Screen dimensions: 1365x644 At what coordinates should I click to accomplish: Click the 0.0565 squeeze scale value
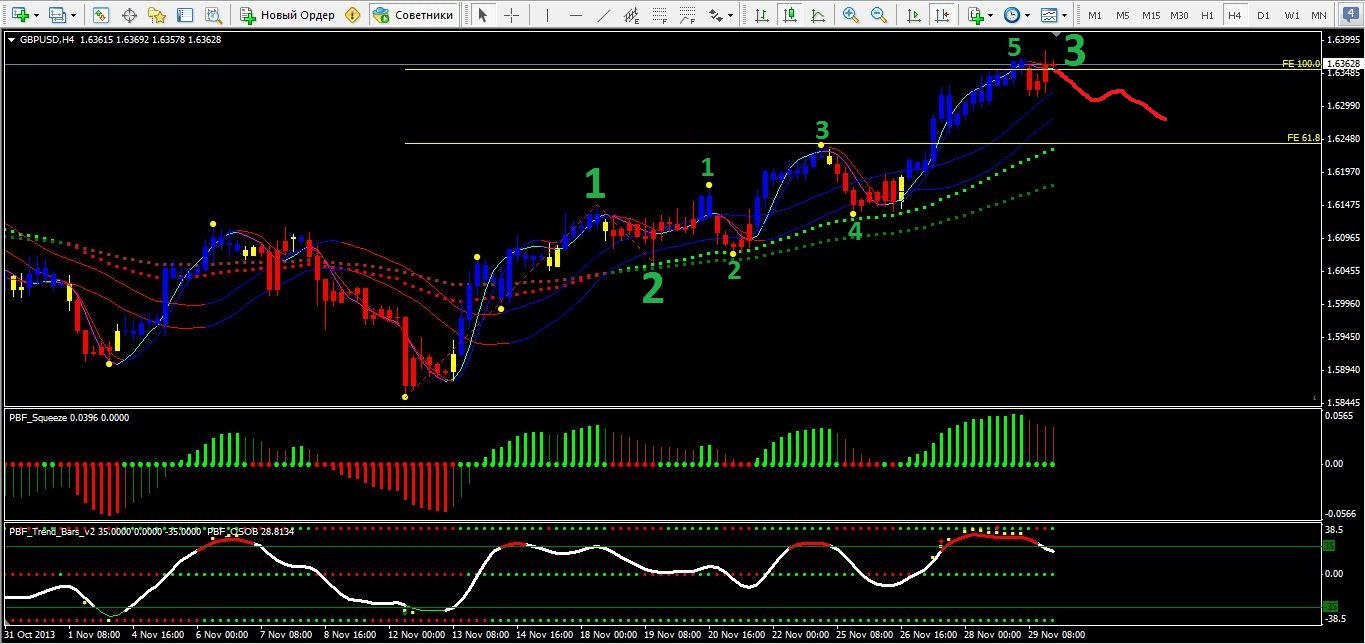coord(1341,415)
